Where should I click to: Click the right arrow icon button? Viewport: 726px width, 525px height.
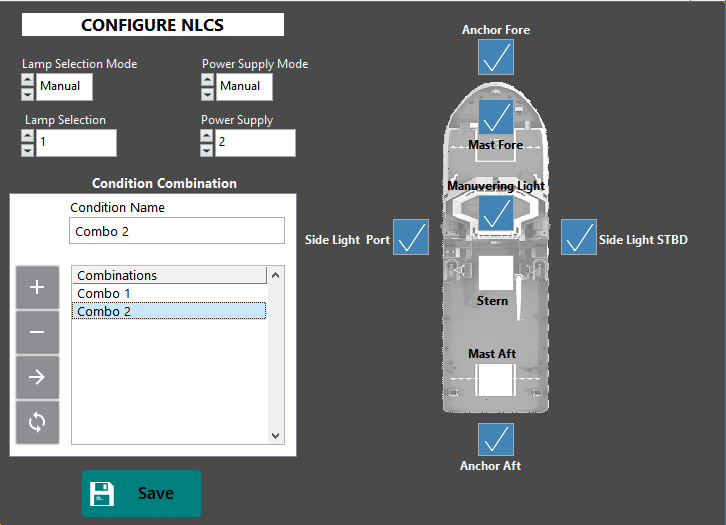37,377
